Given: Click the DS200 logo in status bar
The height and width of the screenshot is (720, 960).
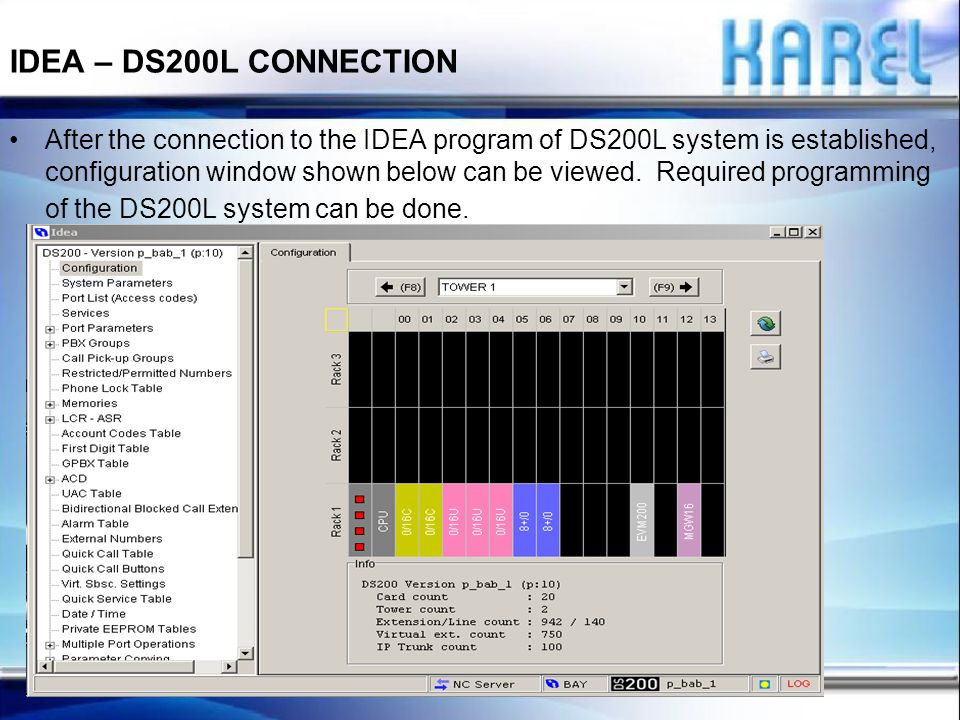Looking at the screenshot, I should pos(634,684).
